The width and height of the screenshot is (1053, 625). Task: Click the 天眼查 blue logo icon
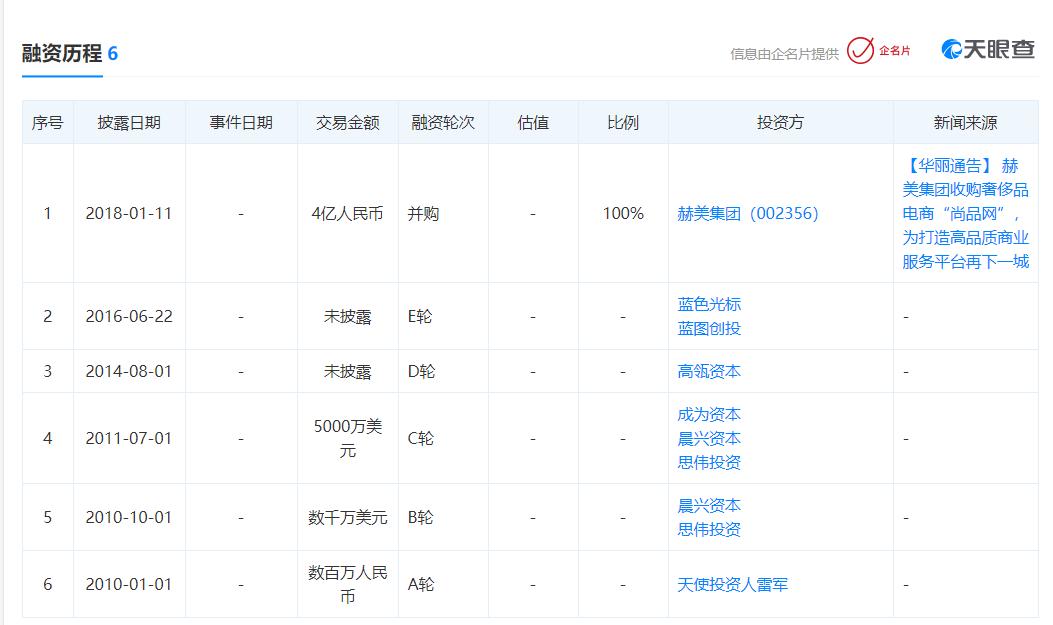coord(950,47)
